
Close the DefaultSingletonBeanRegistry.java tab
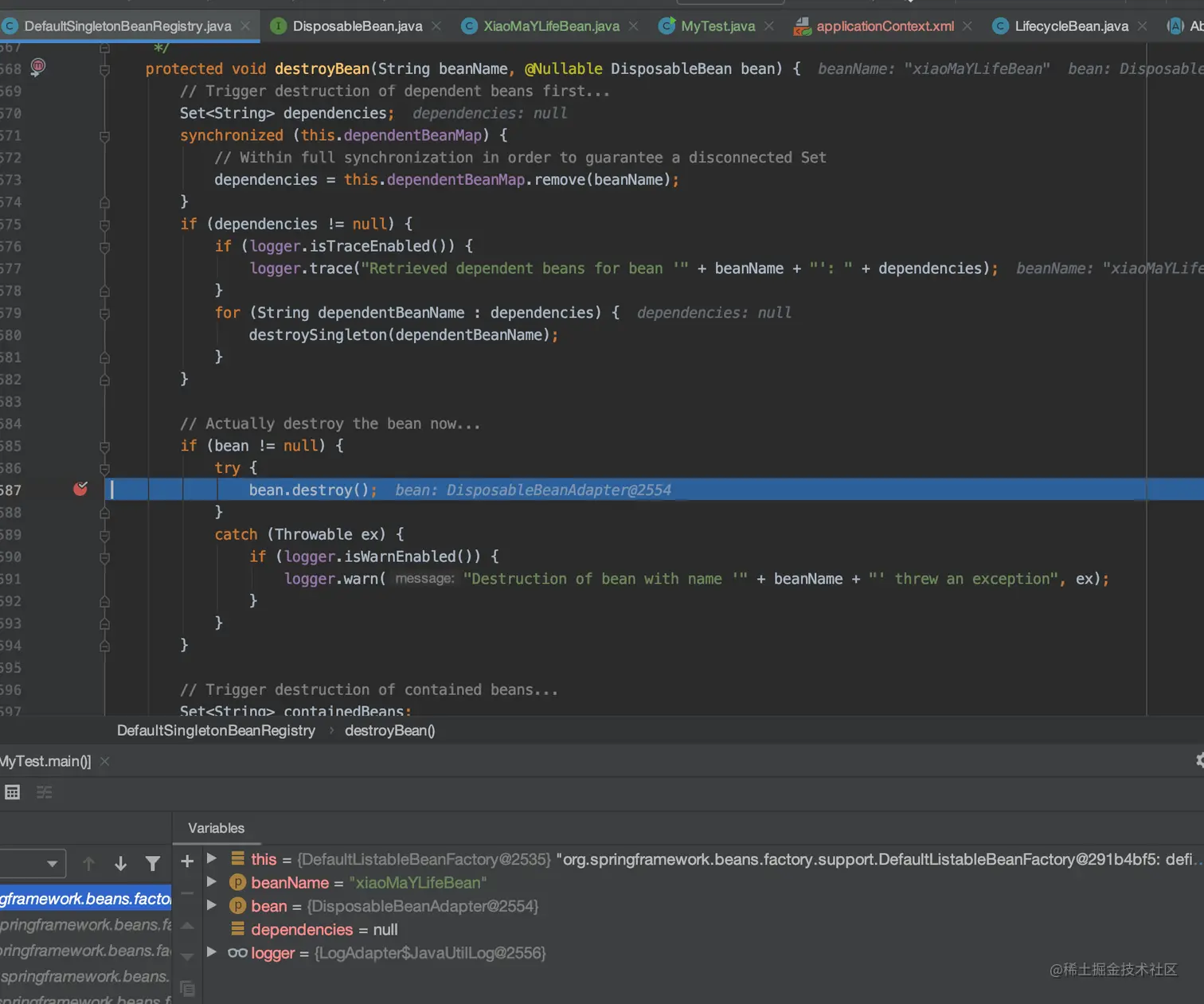point(245,26)
